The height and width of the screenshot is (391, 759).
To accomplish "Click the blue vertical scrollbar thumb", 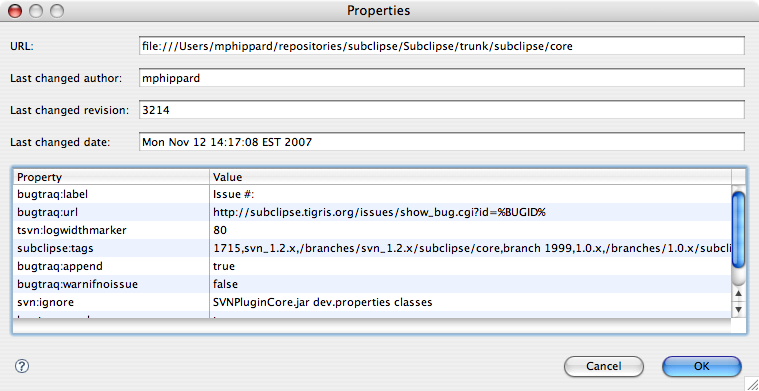I will 738,229.
